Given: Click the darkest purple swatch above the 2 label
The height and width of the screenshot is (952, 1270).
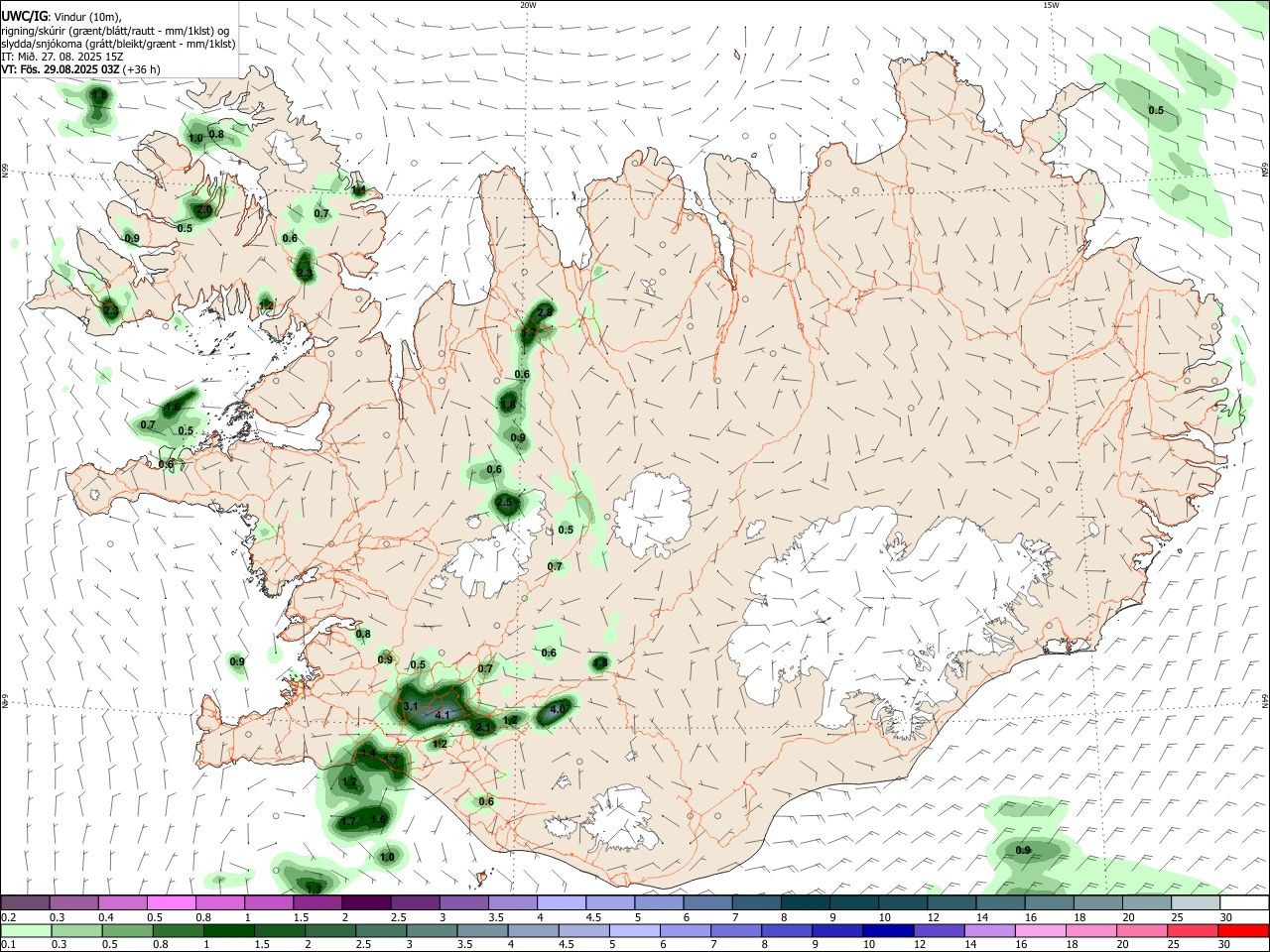Looking at the screenshot, I should [x=366, y=903].
